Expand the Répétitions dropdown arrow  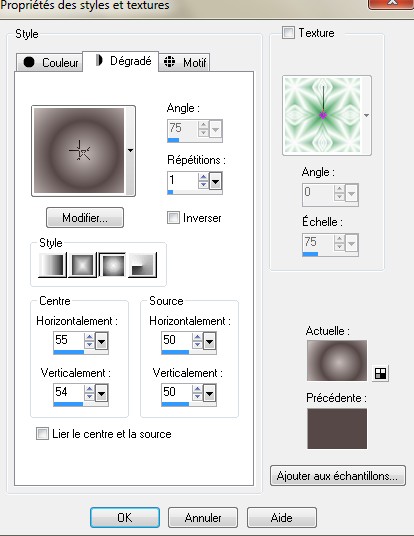[215, 181]
